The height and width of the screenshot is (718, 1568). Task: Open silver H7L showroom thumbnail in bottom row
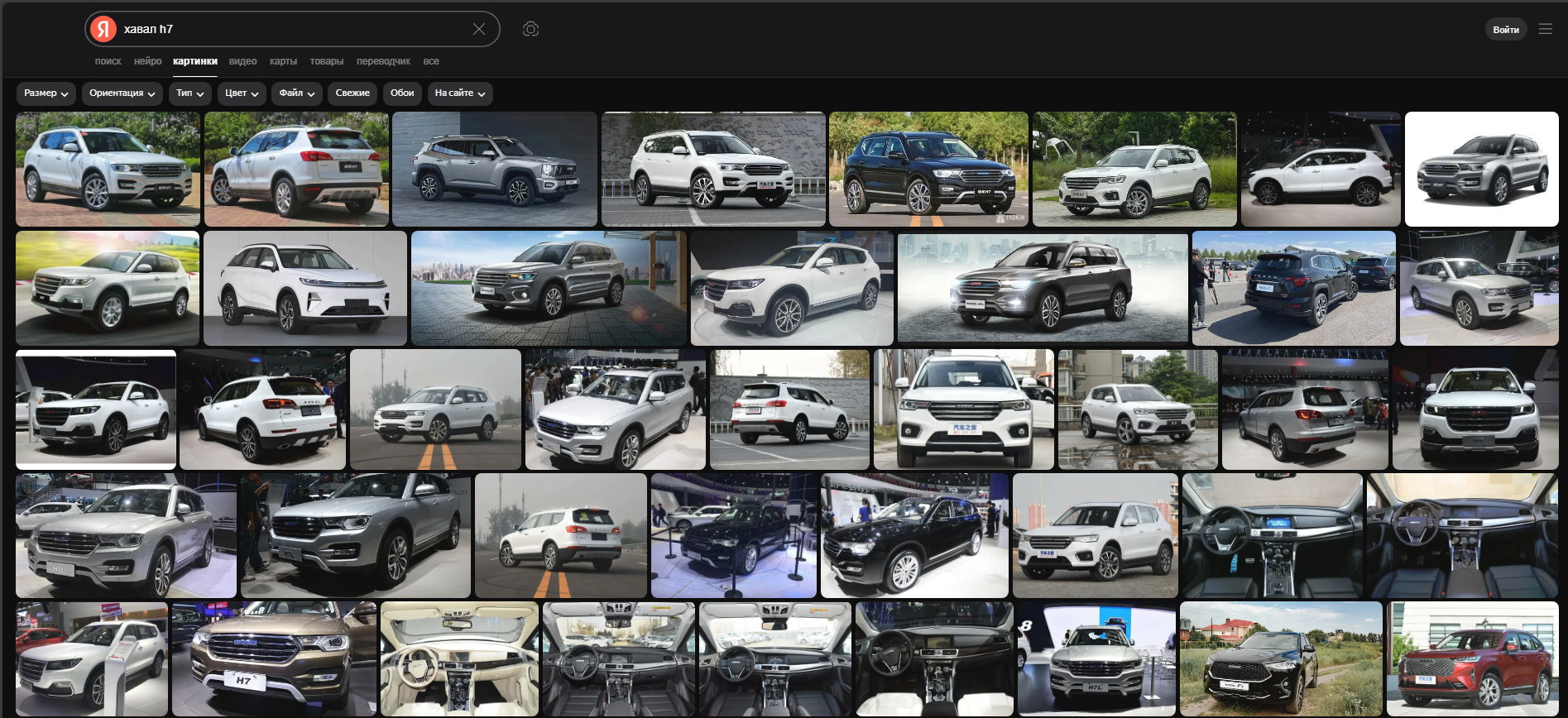1096,659
